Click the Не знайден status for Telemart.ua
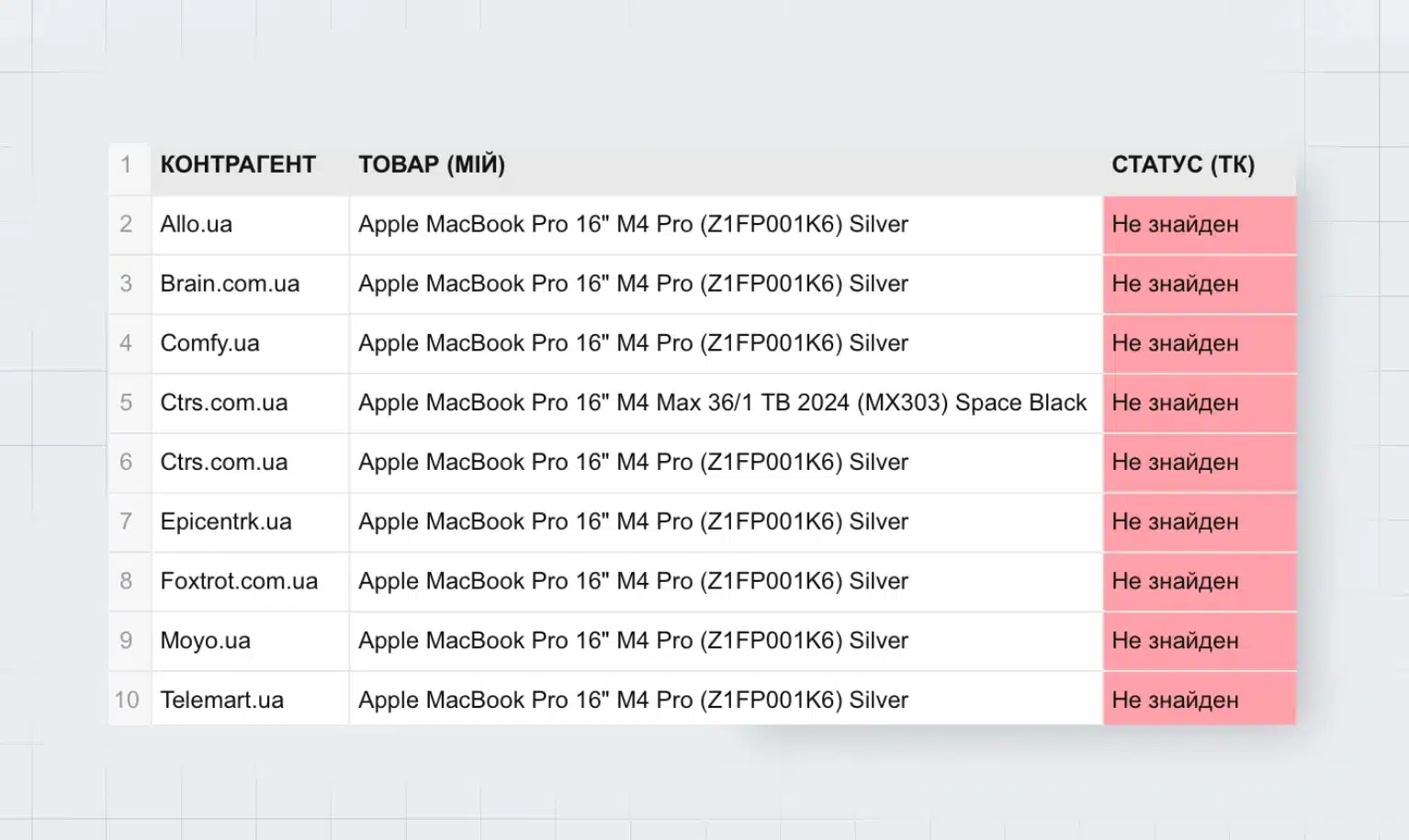The width and height of the screenshot is (1409, 840). click(x=1198, y=700)
